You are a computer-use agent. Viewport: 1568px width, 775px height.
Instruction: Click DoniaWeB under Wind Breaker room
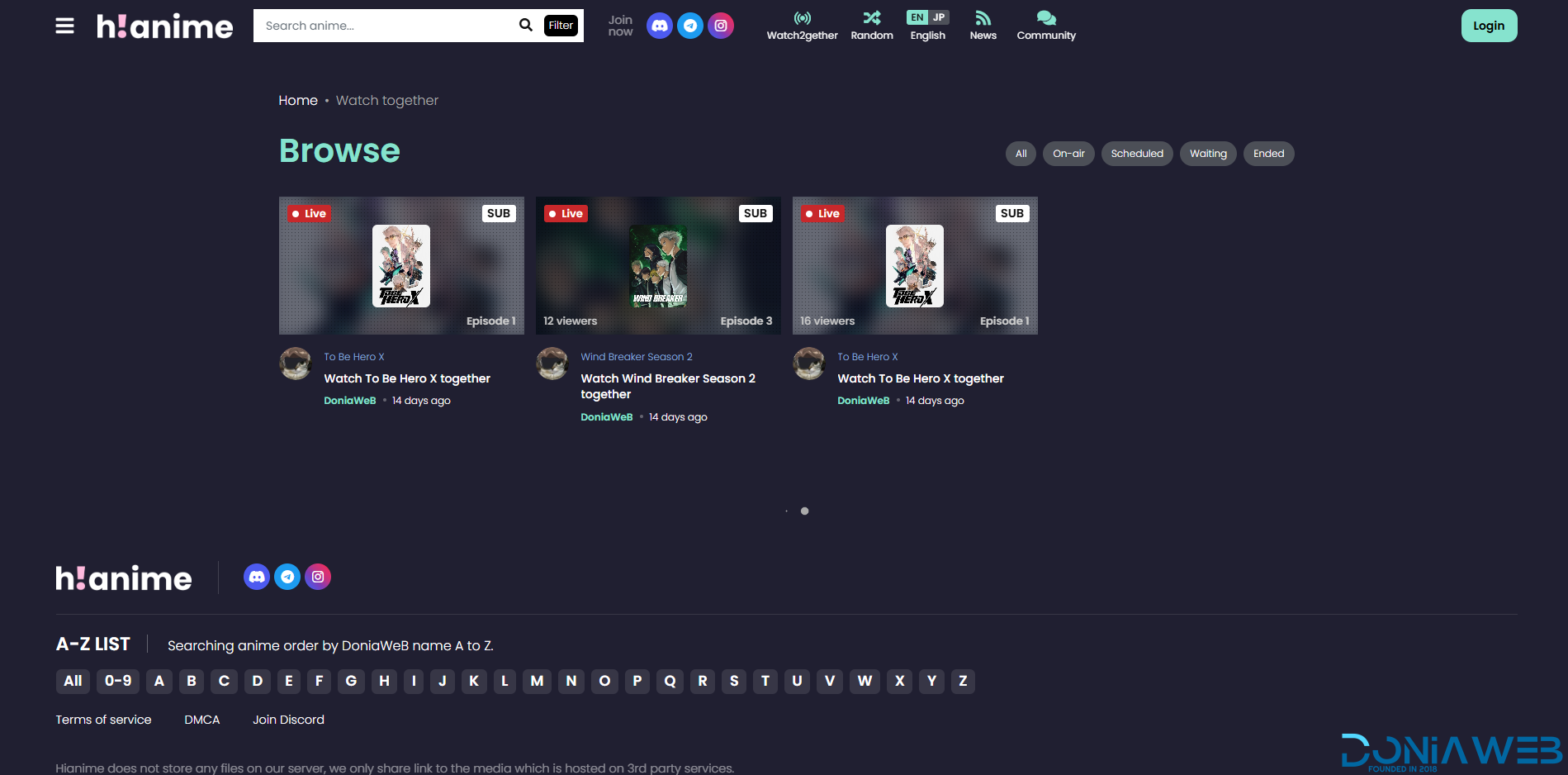(607, 417)
